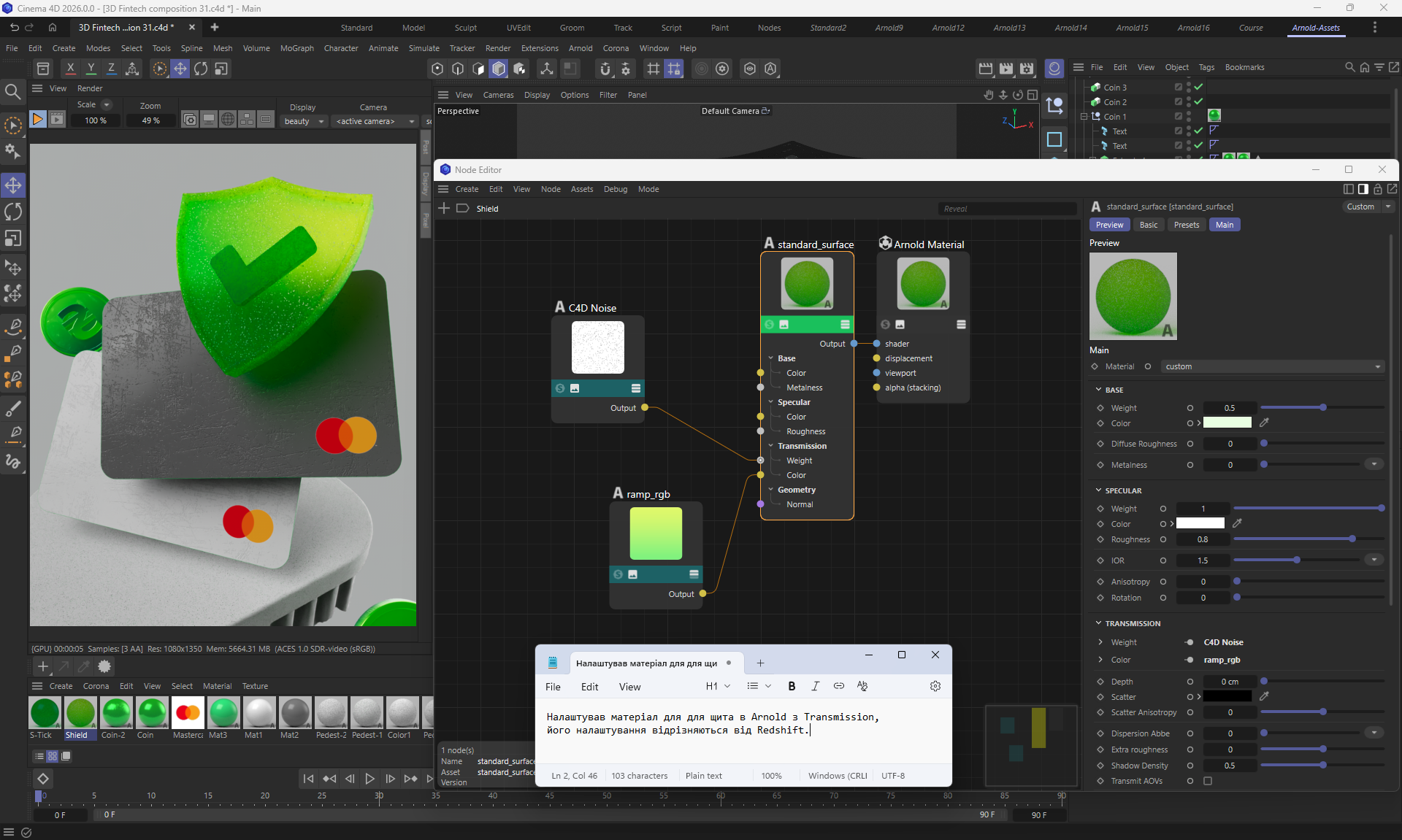Start render with orange play icon
The width and height of the screenshot is (1402, 840).
click(x=37, y=119)
